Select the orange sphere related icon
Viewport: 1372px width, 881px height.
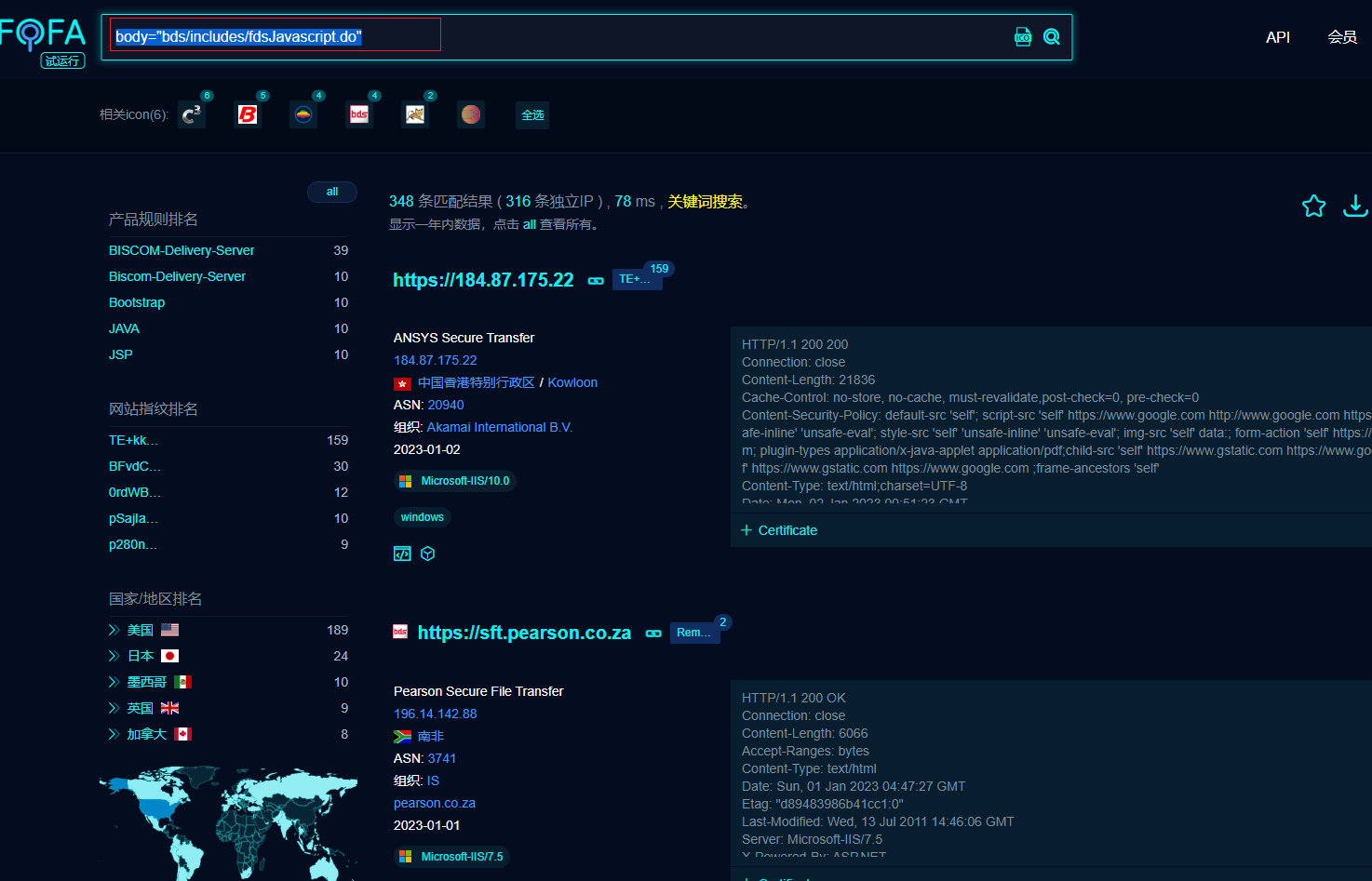471,114
